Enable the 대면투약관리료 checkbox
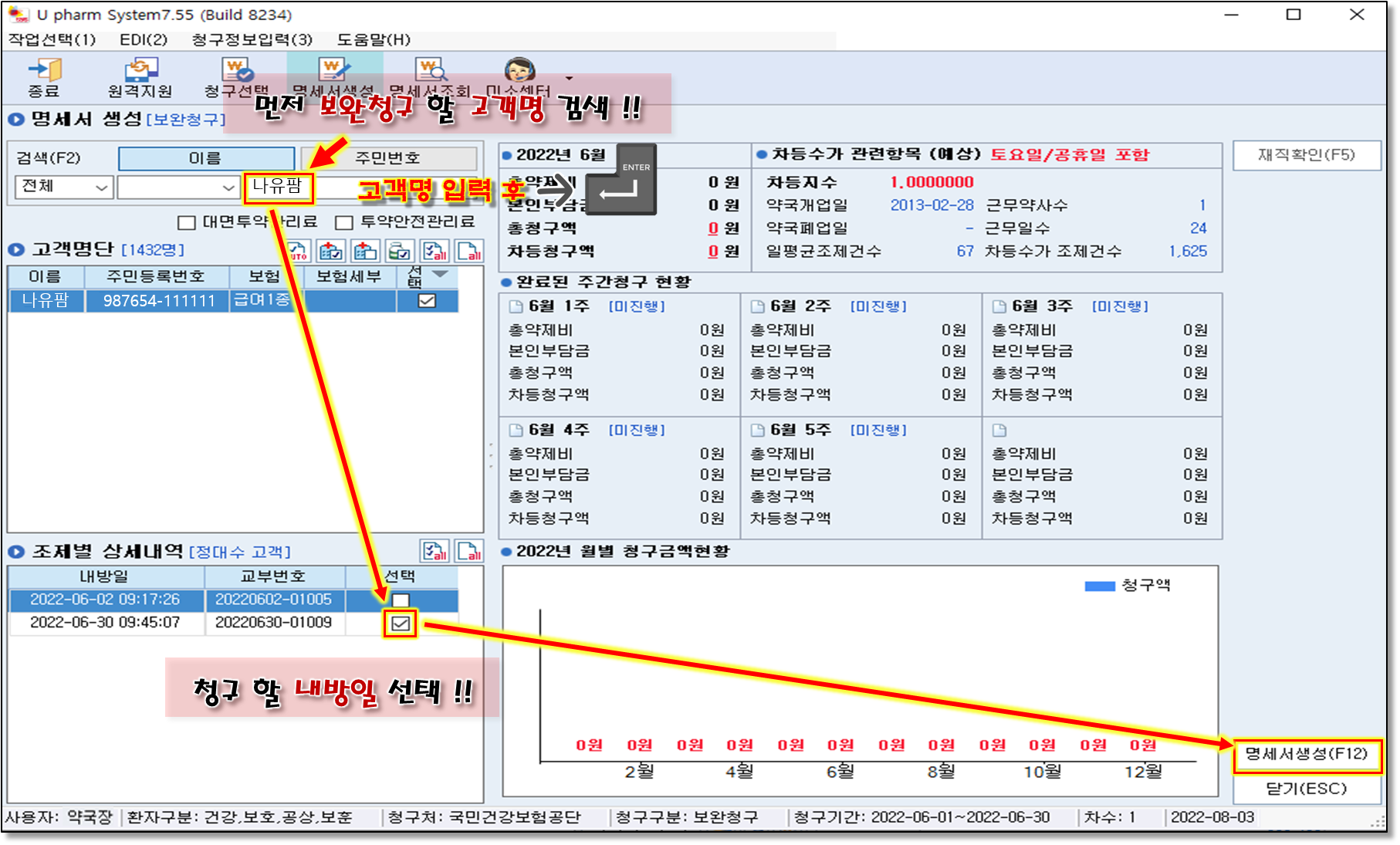Image resolution: width=1400 pixels, height=845 pixels. pyautogui.click(x=186, y=223)
